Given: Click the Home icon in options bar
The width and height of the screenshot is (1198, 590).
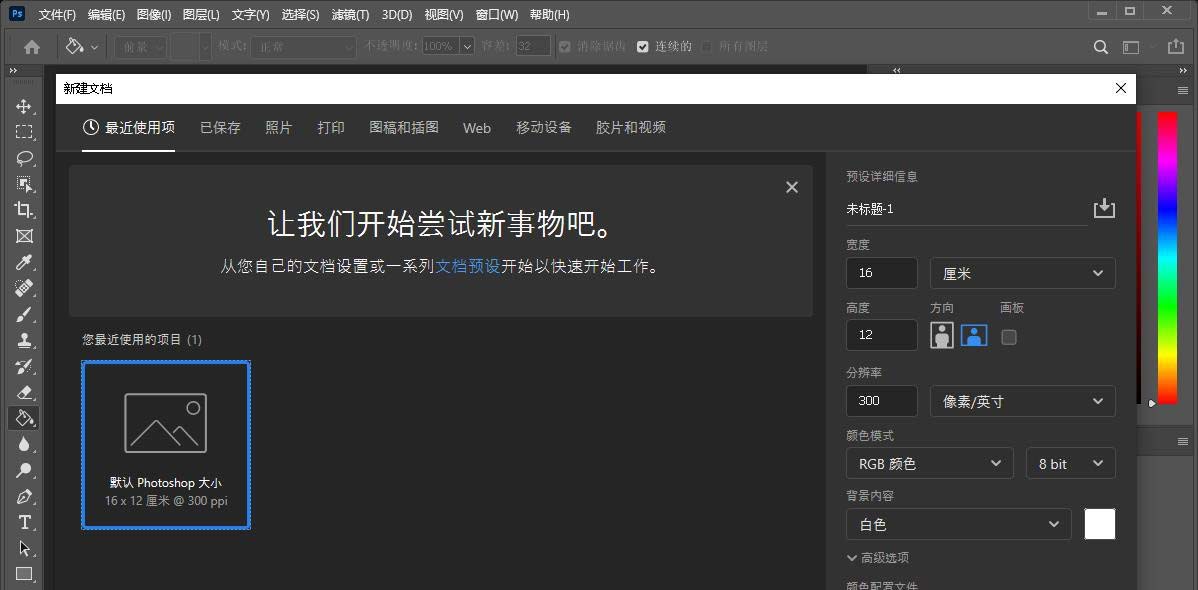Looking at the screenshot, I should pos(32,47).
